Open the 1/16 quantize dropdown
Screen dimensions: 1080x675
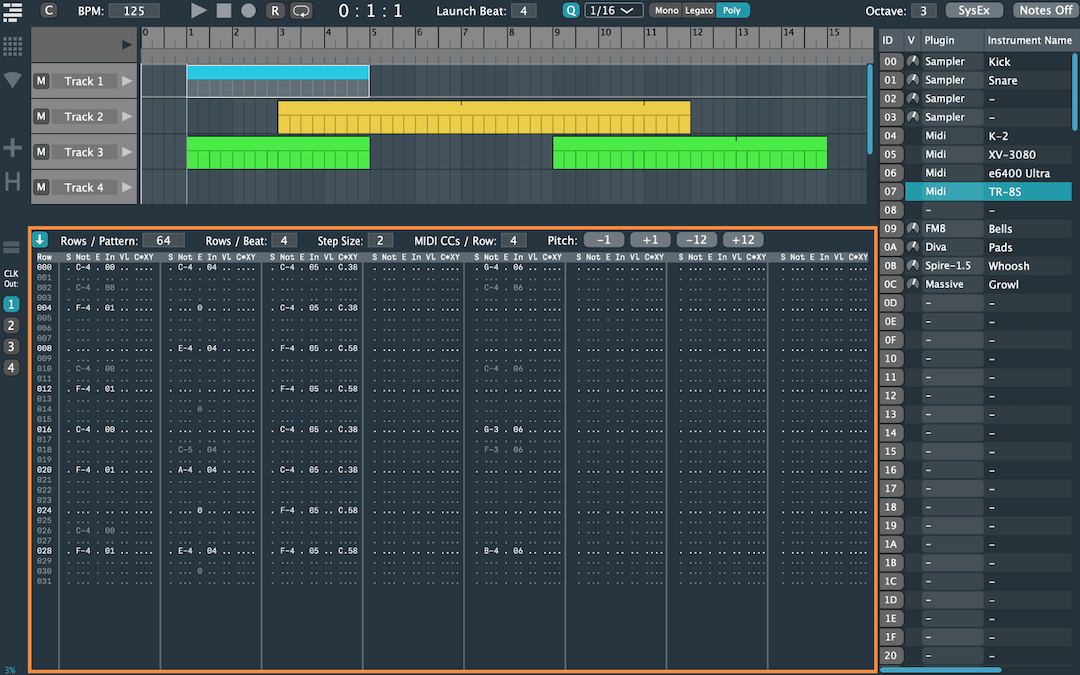(x=614, y=10)
